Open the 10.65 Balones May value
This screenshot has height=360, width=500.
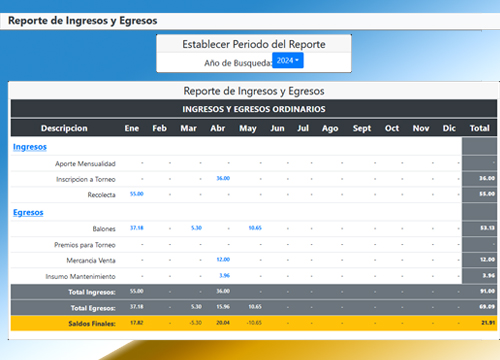point(255,228)
